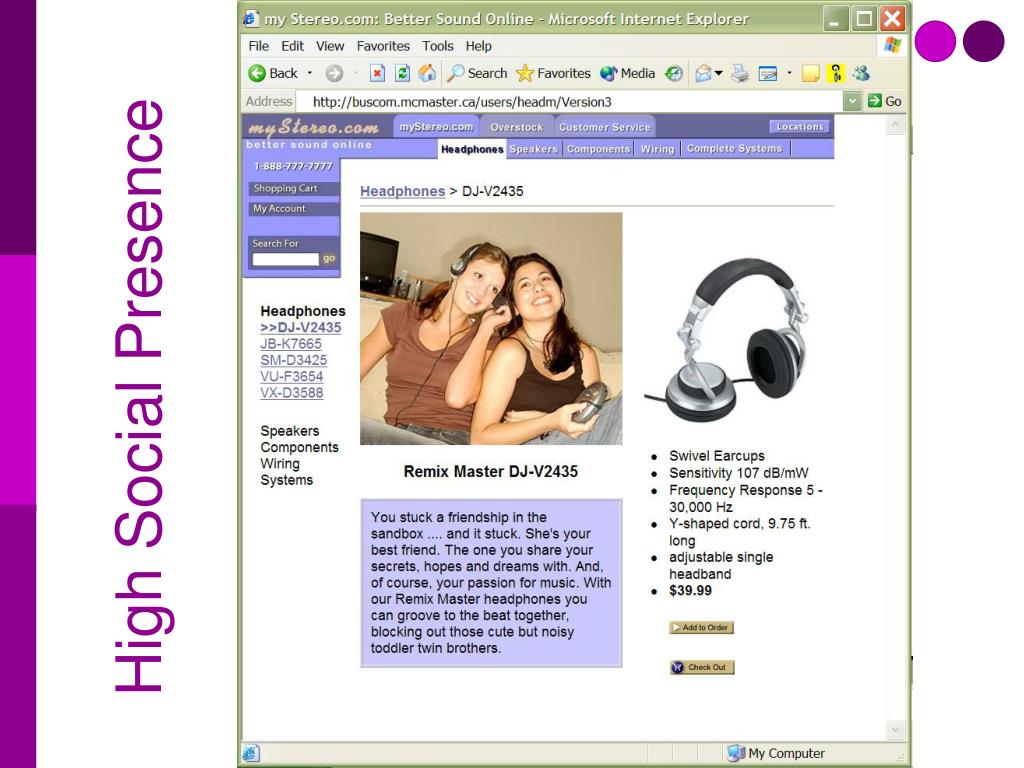Image resolution: width=1024 pixels, height=768 pixels.
Task: Open the Media pane button
Action: click(x=628, y=73)
